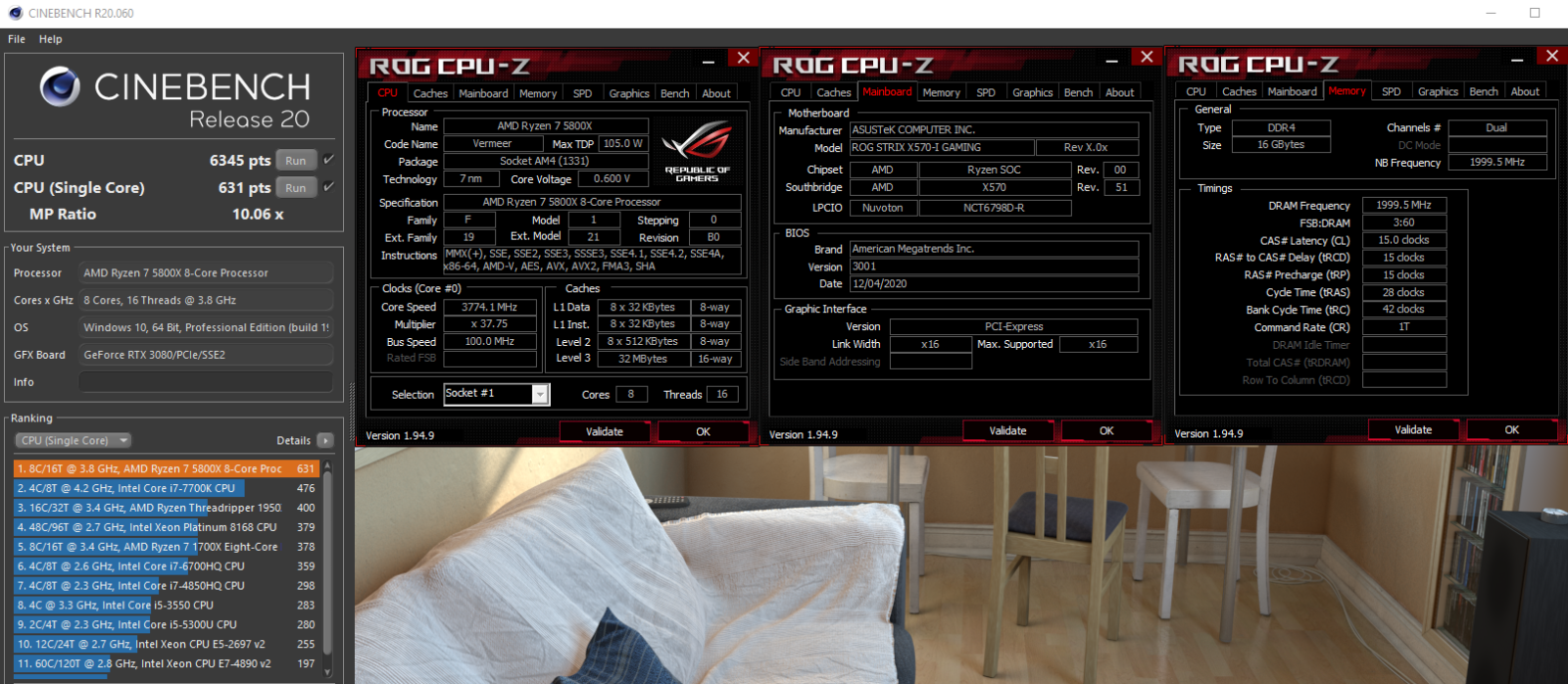The height and width of the screenshot is (684, 1568).
Task: Run the CPU multi-core benchmark
Action: tap(296, 161)
